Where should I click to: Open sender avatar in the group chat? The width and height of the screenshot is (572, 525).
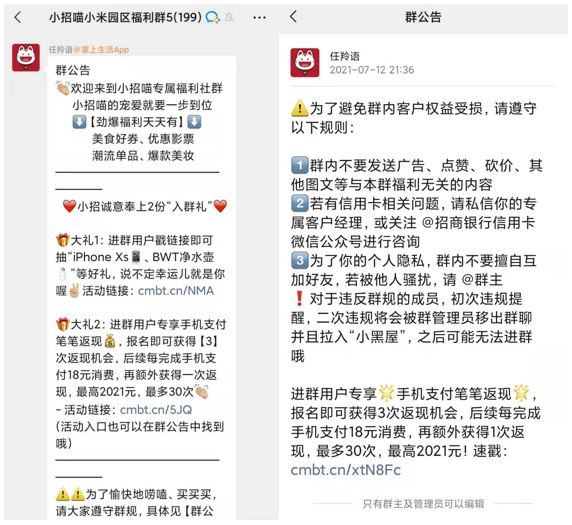click(x=26, y=57)
